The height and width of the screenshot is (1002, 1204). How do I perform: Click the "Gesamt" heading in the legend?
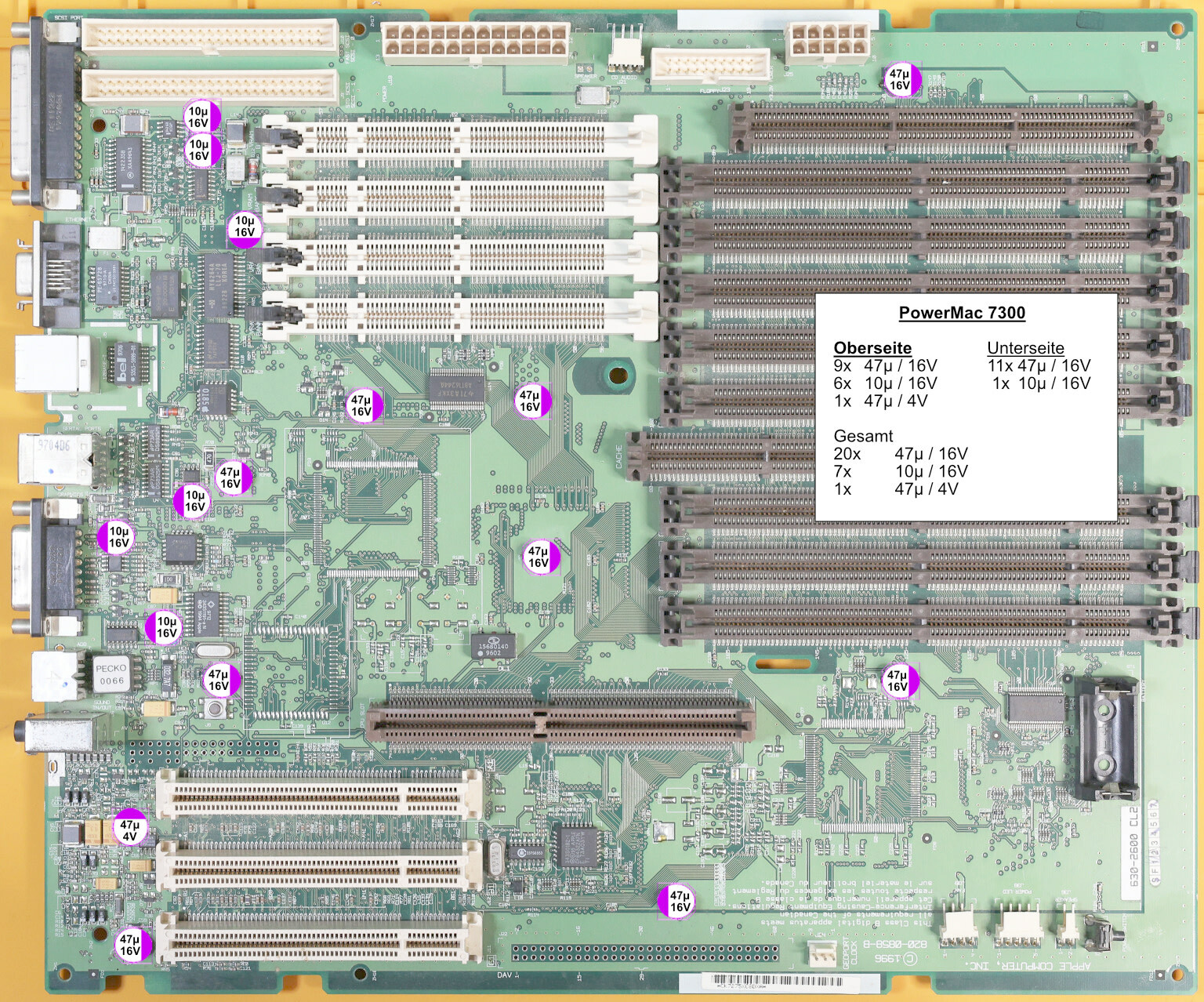tap(863, 436)
